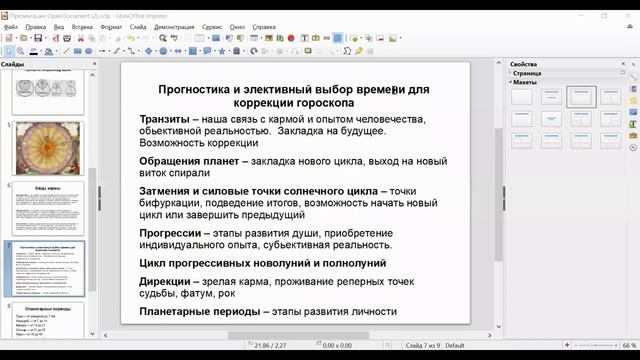Open the line color dropdown arrow
The image size is (640, 360).
click(41, 51)
